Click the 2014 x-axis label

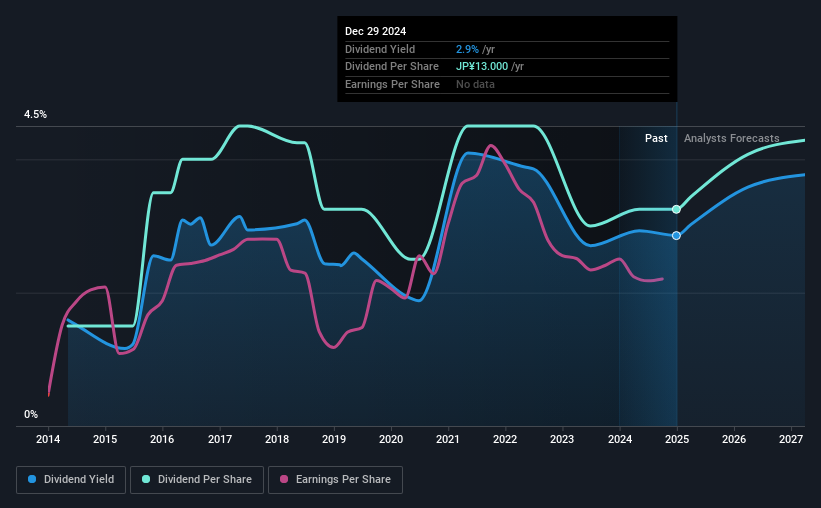(x=48, y=439)
